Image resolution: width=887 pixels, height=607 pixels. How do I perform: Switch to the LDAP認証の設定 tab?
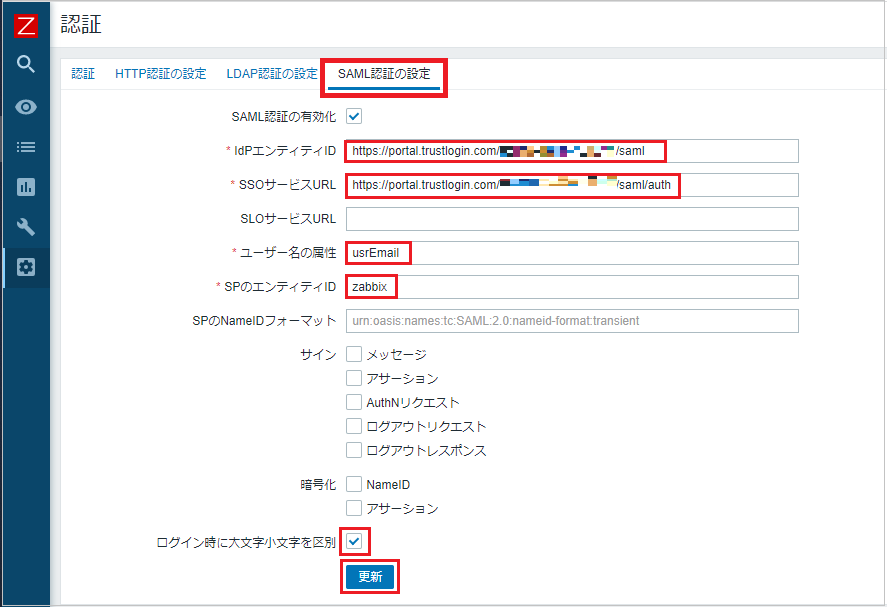coord(271,74)
